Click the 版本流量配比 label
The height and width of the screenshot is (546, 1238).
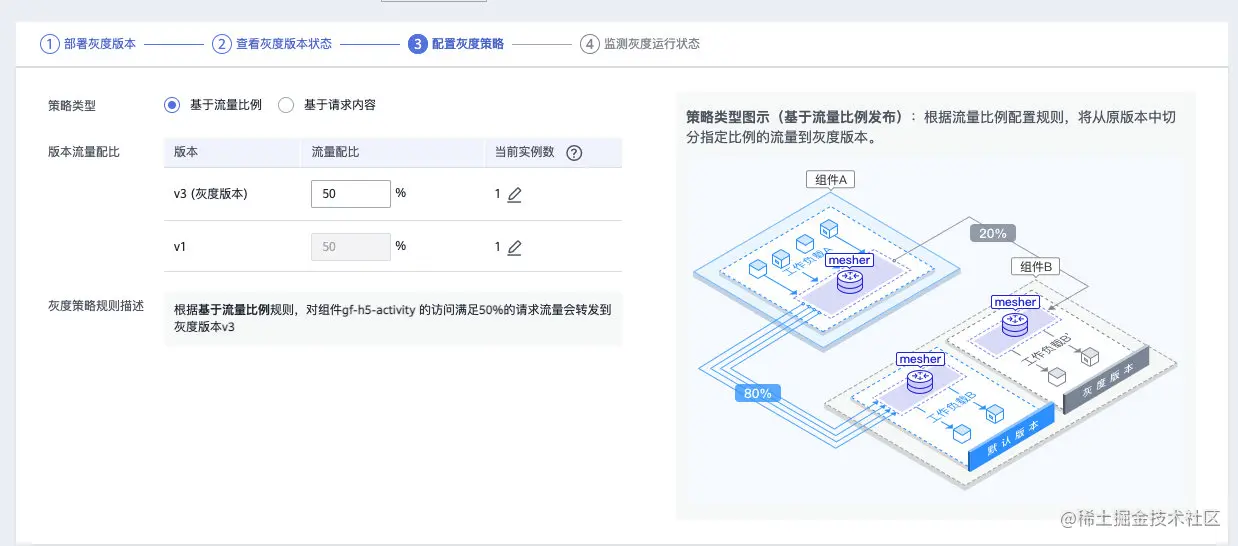[x=84, y=153]
